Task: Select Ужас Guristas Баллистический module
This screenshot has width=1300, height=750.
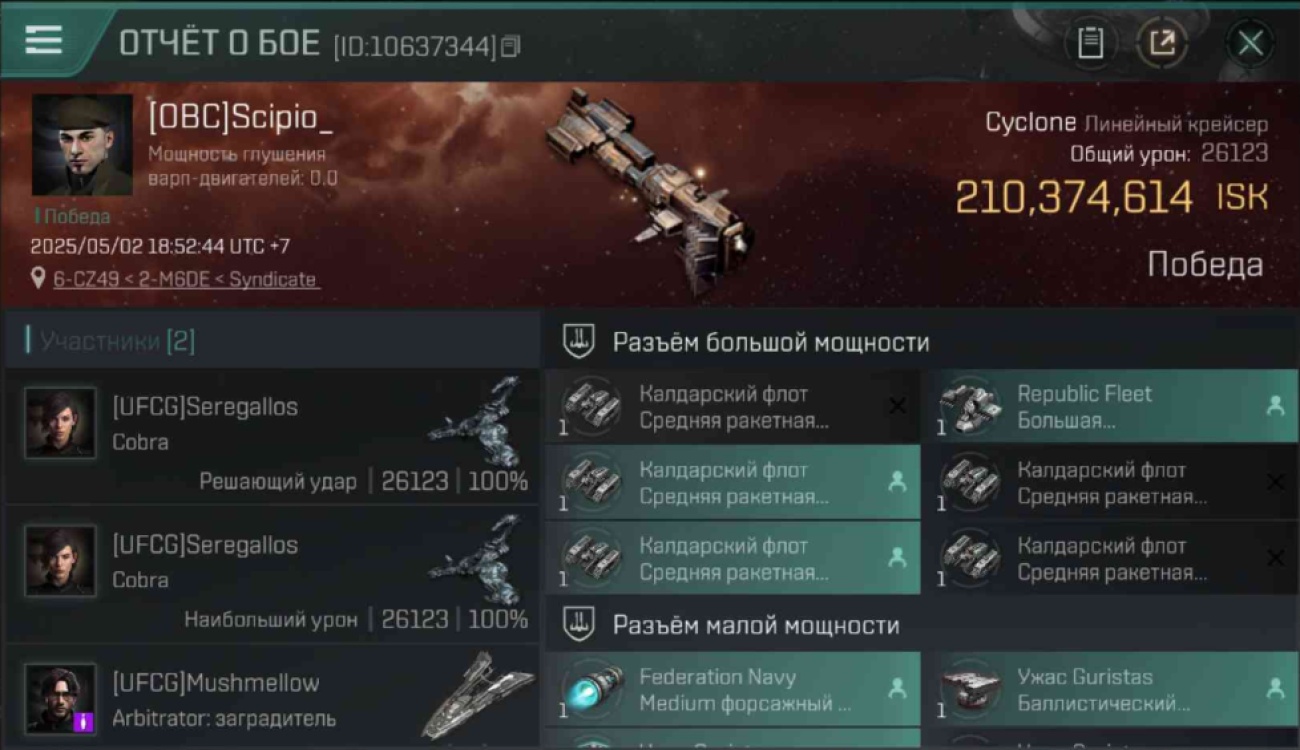Action: tap(1110, 690)
